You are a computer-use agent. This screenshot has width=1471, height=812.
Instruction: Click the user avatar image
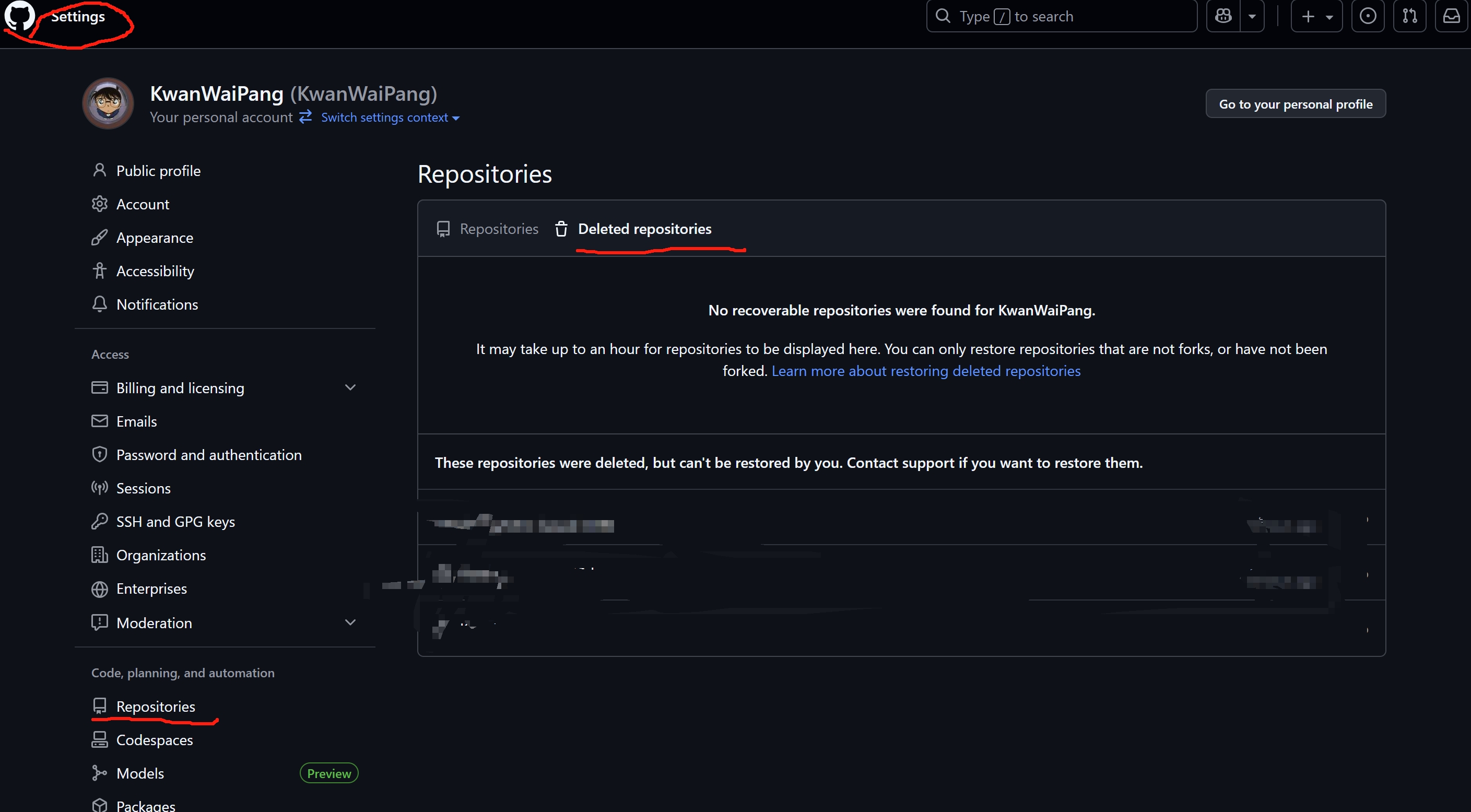coord(108,103)
